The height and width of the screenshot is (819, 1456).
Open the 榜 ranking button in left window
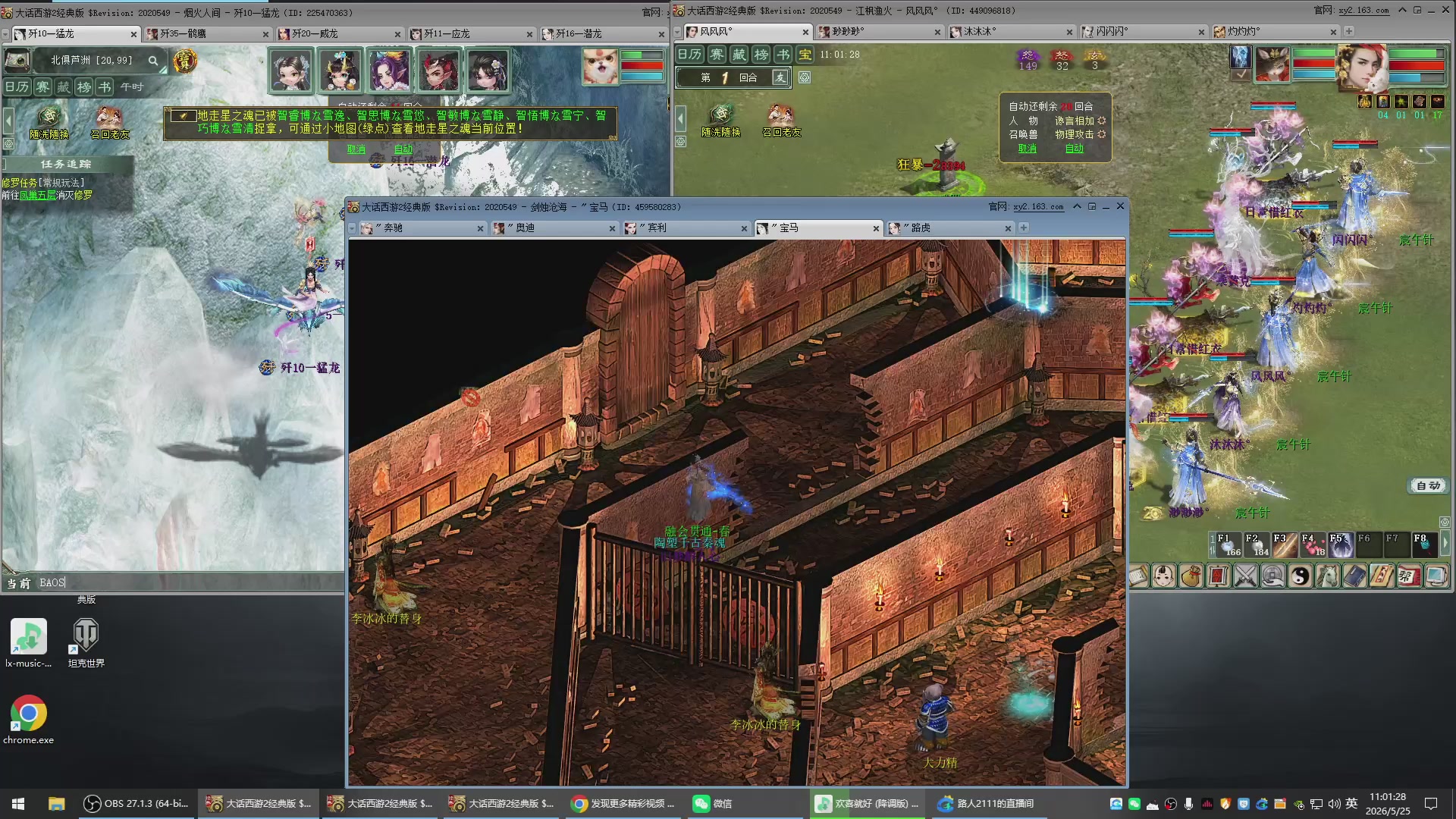84,87
